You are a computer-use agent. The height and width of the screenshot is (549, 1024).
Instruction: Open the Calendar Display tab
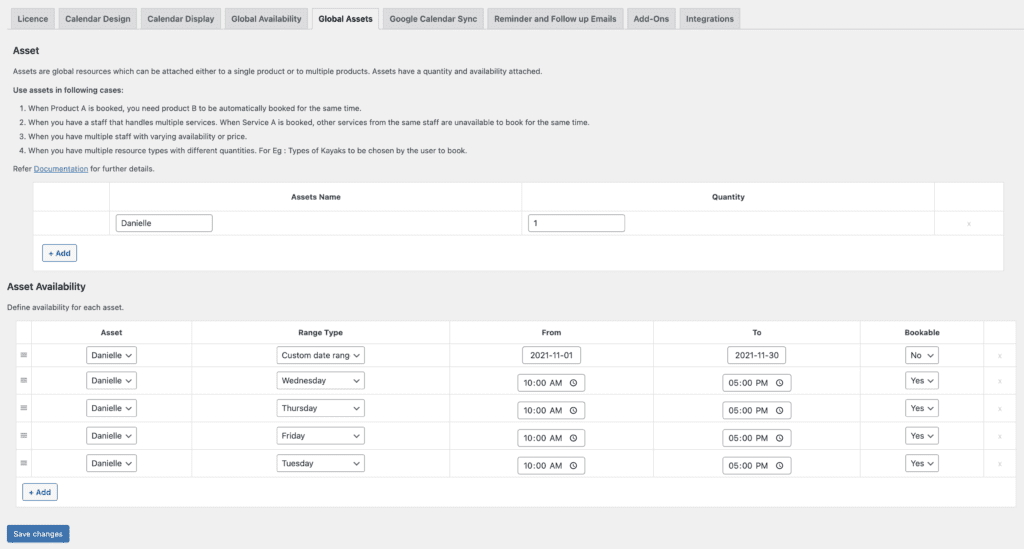pyautogui.click(x=181, y=19)
